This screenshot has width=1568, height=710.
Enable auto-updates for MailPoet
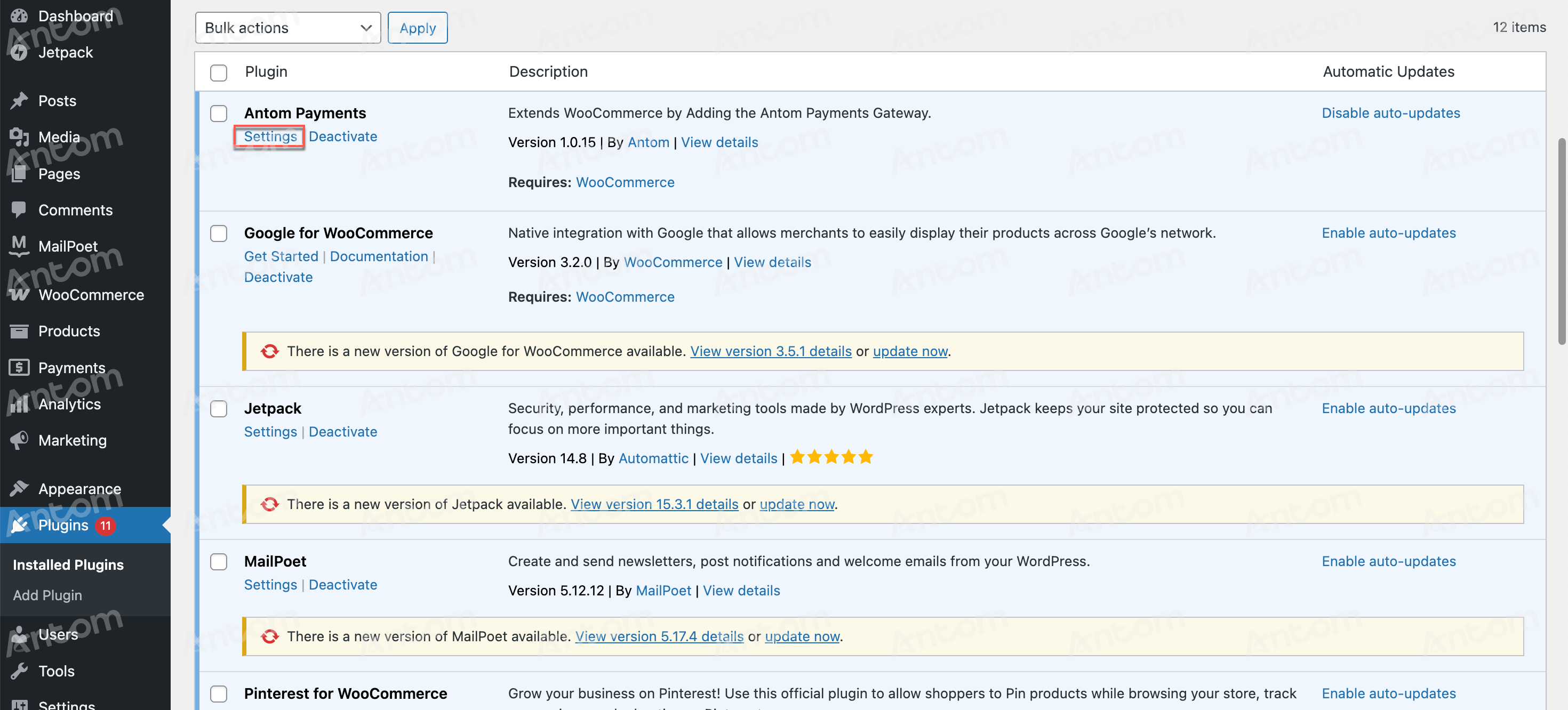point(1389,561)
